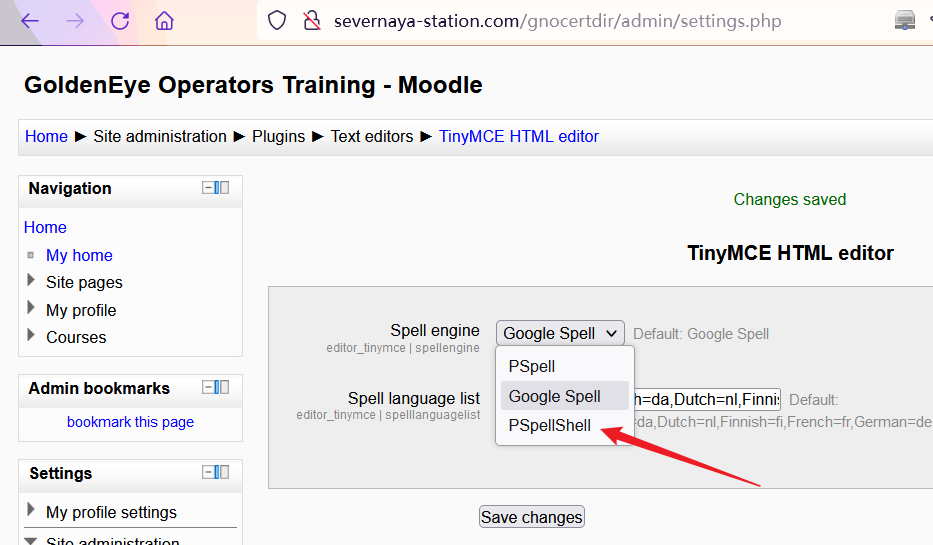Click the browser forward arrow

[x=75, y=21]
